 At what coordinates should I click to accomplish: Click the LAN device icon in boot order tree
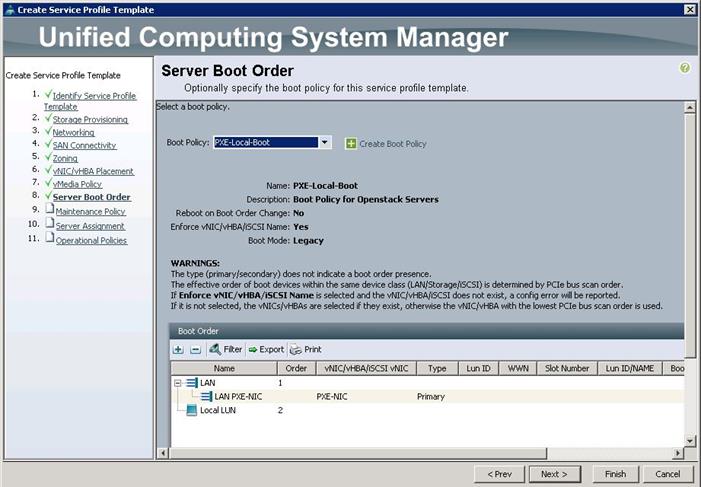pyautogui.click(x=192, y=383)
